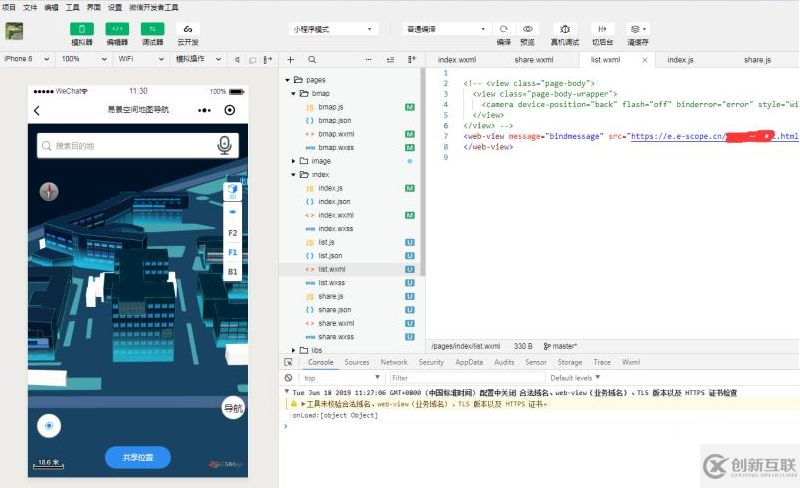Viewport: 800px width, 488px height.
Task: Open the 模拟操作 dropdown
Action: (x=198, y=59)
